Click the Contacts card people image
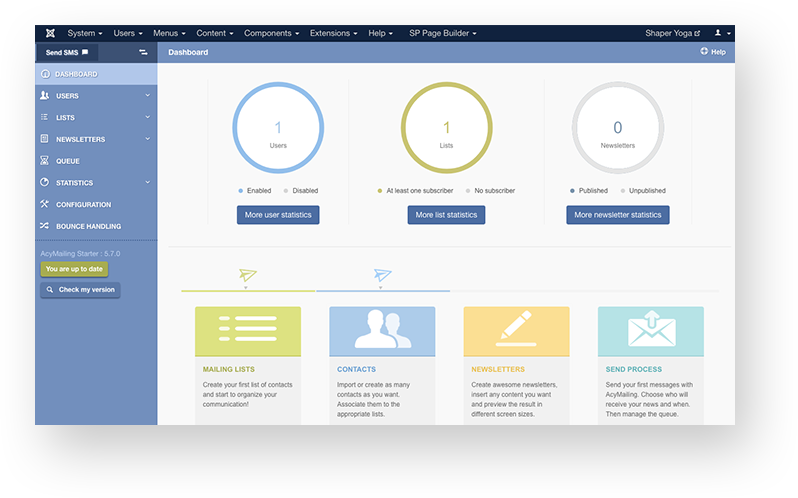This screenshot has height=498, width=798. (x=382, y=331)
